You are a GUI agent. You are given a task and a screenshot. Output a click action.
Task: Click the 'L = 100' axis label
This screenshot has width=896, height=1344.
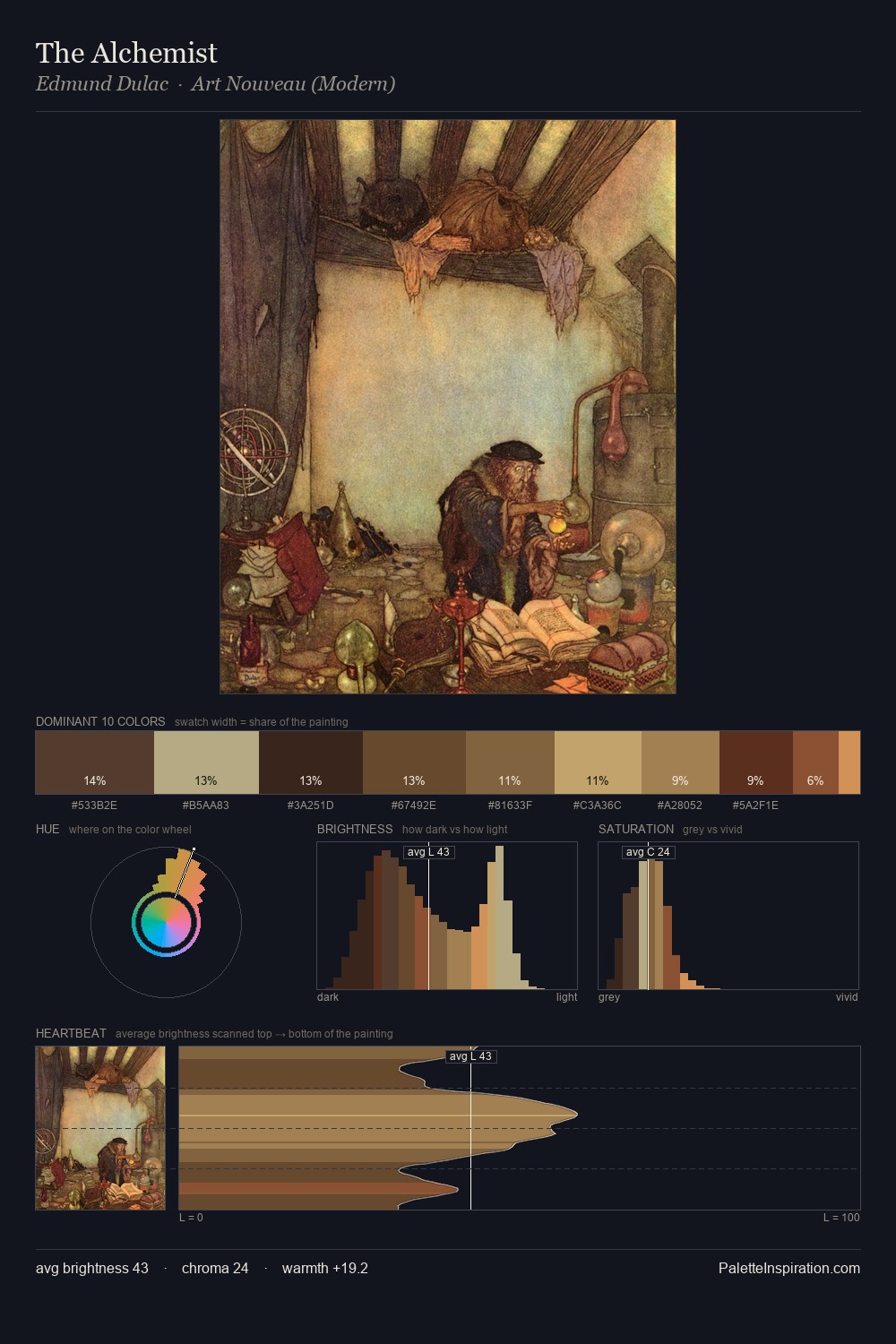click(841, 1218)
